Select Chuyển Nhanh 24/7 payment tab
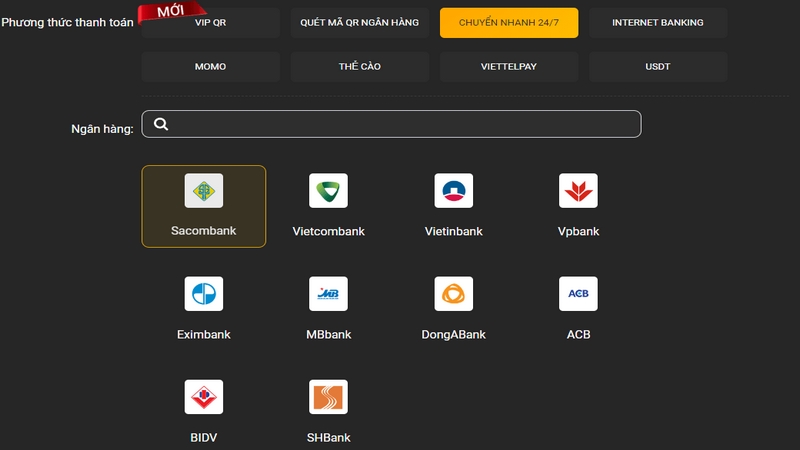 (x=509, y=22)
